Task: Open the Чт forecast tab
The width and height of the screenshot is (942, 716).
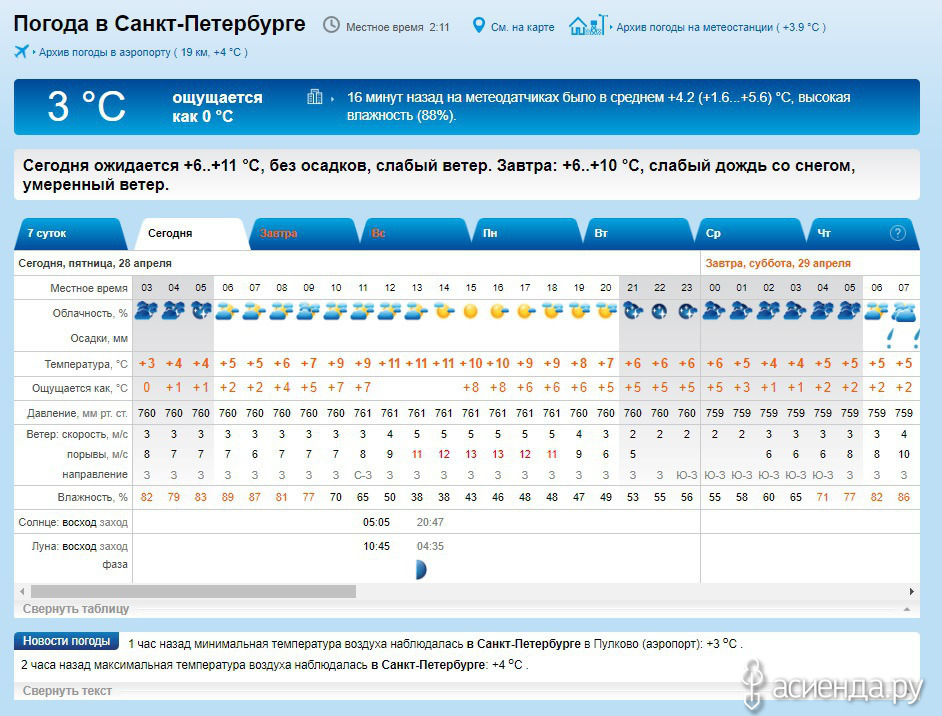Action: pyautogui.click(x=862, y=233)
